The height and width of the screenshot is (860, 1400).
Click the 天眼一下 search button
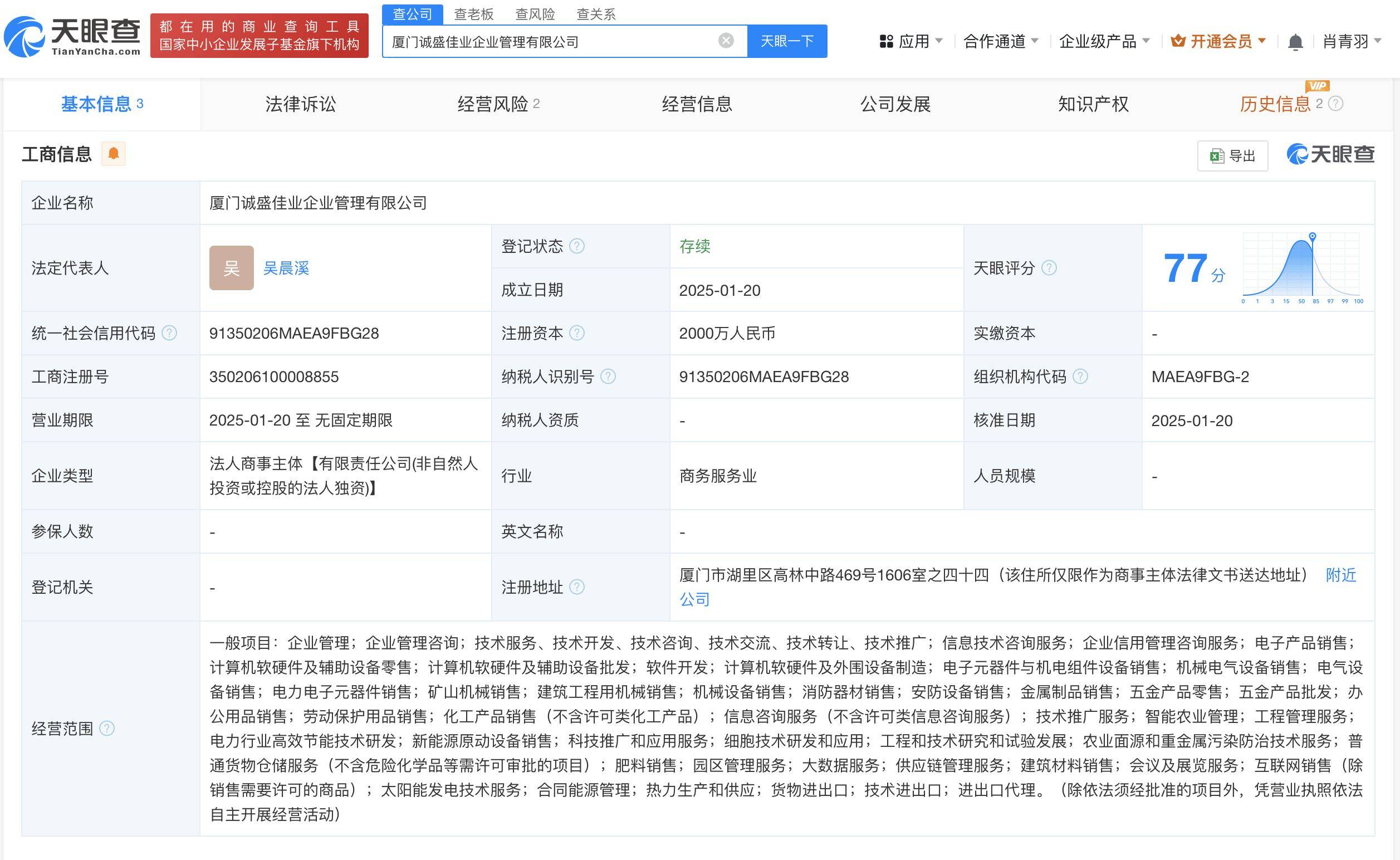pos(787,41)
